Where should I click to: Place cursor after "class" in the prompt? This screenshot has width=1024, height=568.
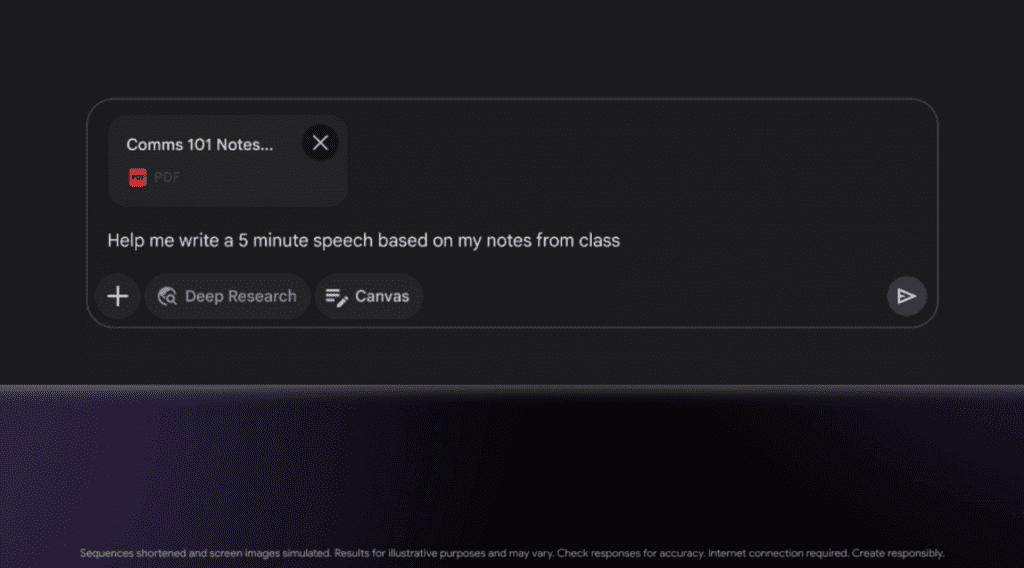(621, 241)
